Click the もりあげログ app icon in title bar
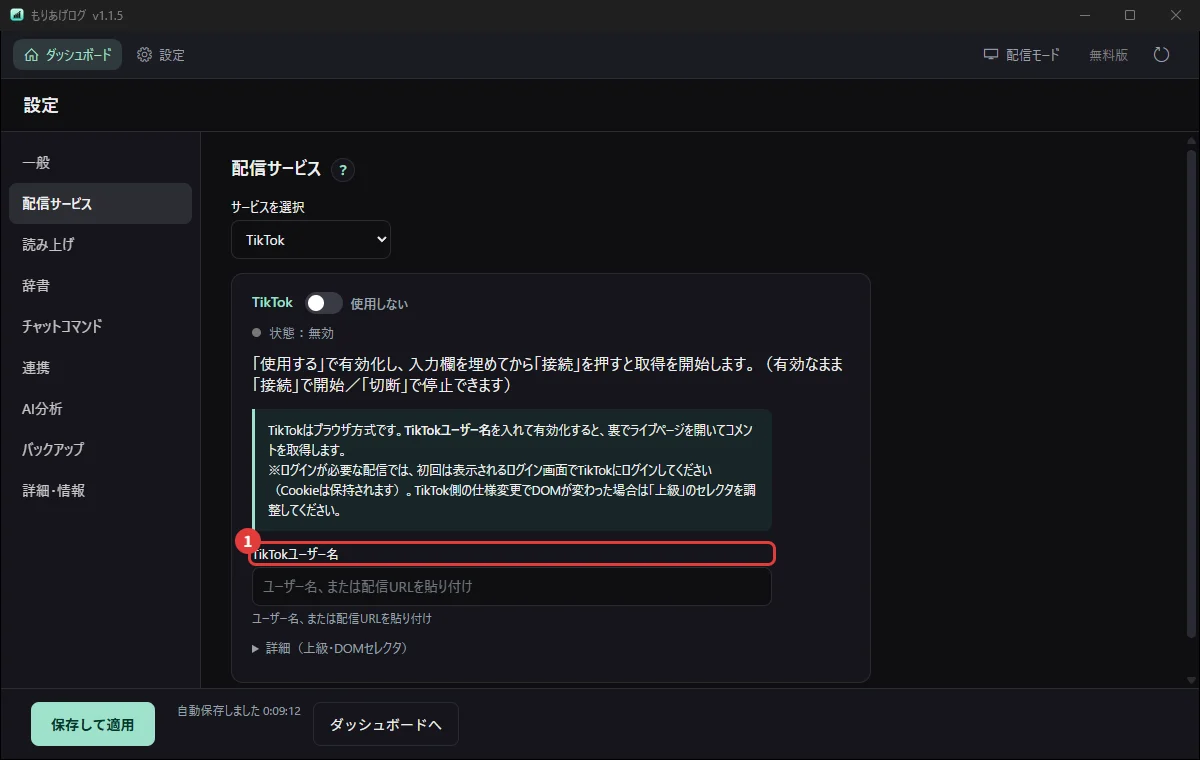 coord(17,15)
